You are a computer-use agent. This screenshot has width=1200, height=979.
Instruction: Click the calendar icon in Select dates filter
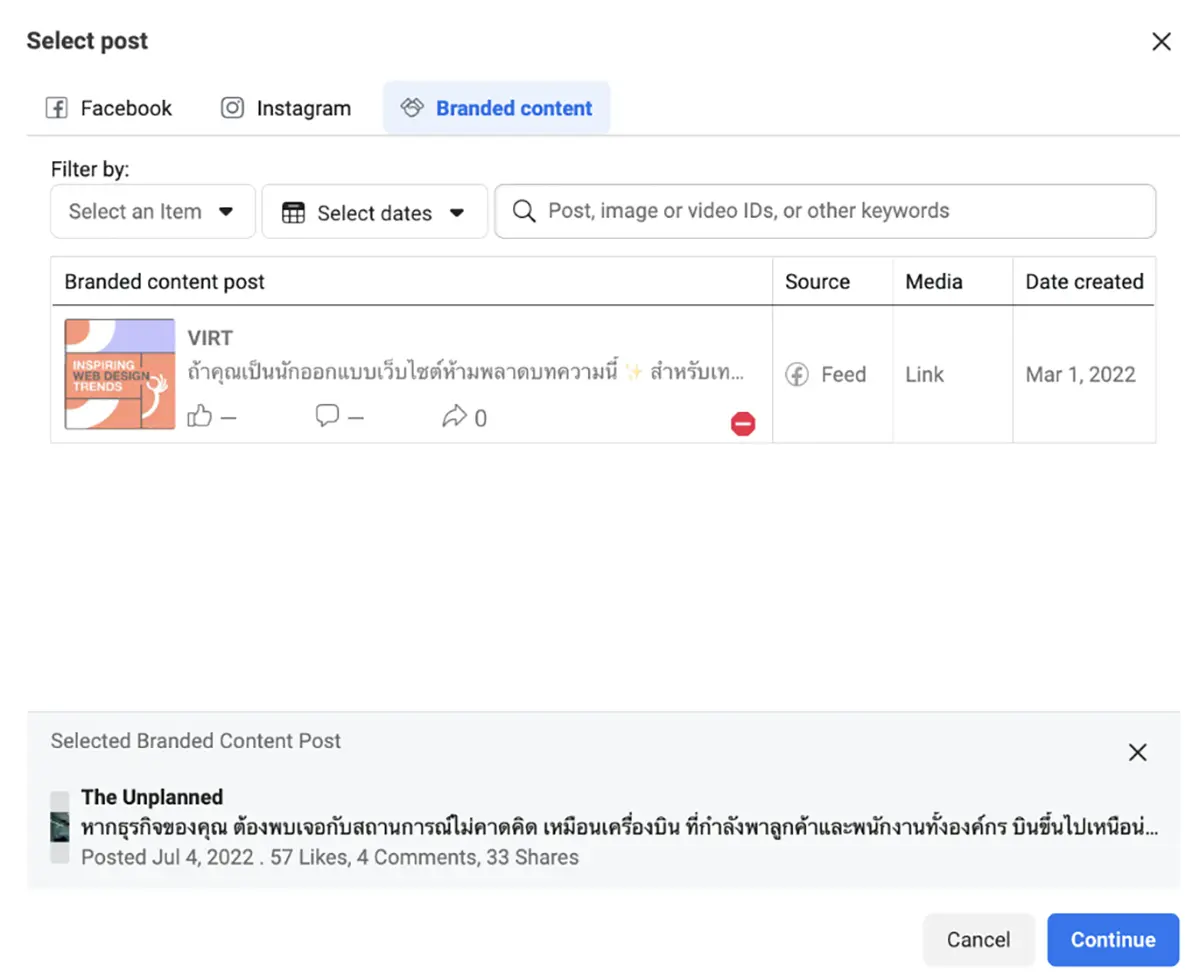293,211
